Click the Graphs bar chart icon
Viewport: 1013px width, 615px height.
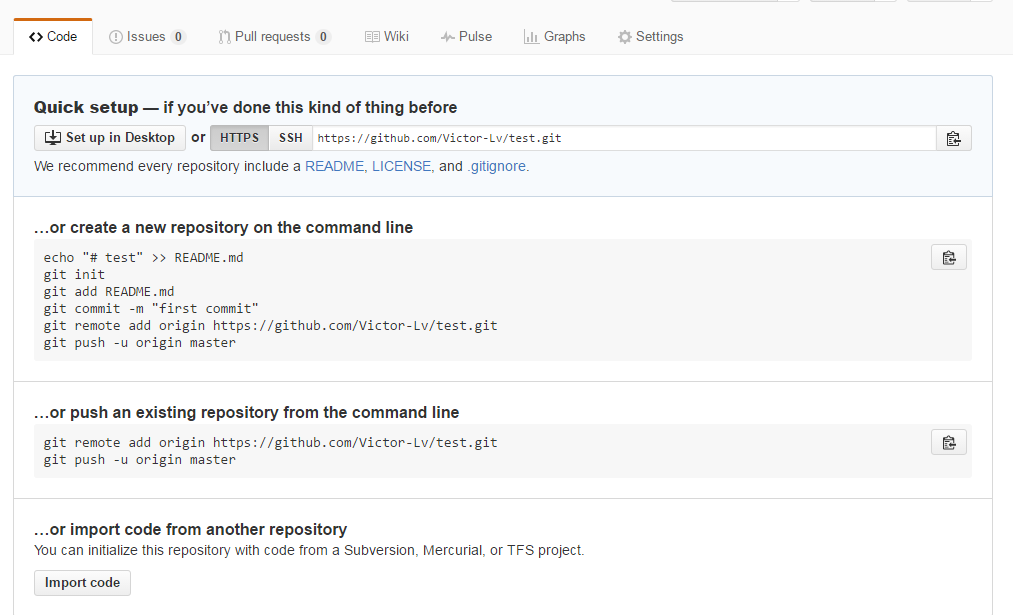[x=531, y=37]
